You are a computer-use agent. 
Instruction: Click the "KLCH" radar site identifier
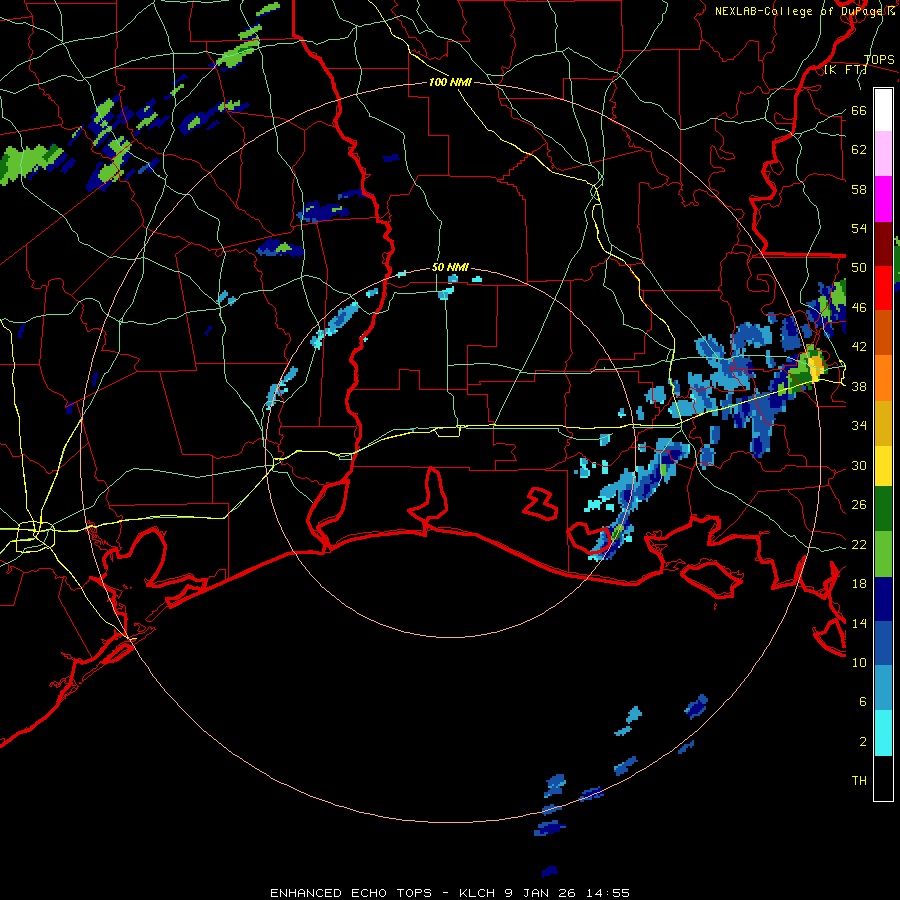[478, 893]
